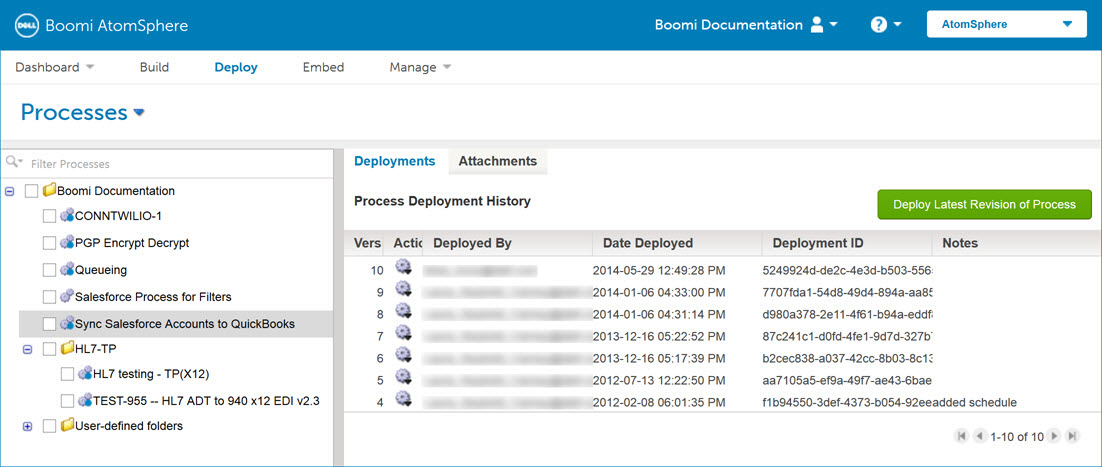Viewport: 1102px width, 467px height.
Task: Go to the Embed menu
Action: tap(323, 68)
